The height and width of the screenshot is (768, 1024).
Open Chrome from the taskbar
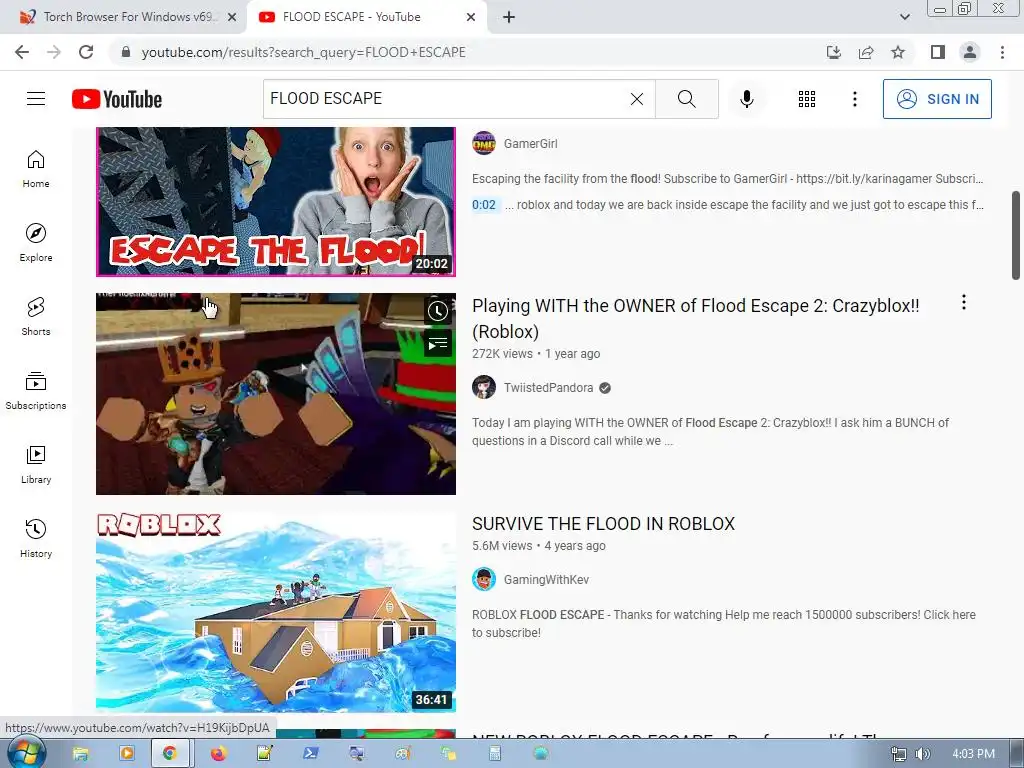point(170,754)
